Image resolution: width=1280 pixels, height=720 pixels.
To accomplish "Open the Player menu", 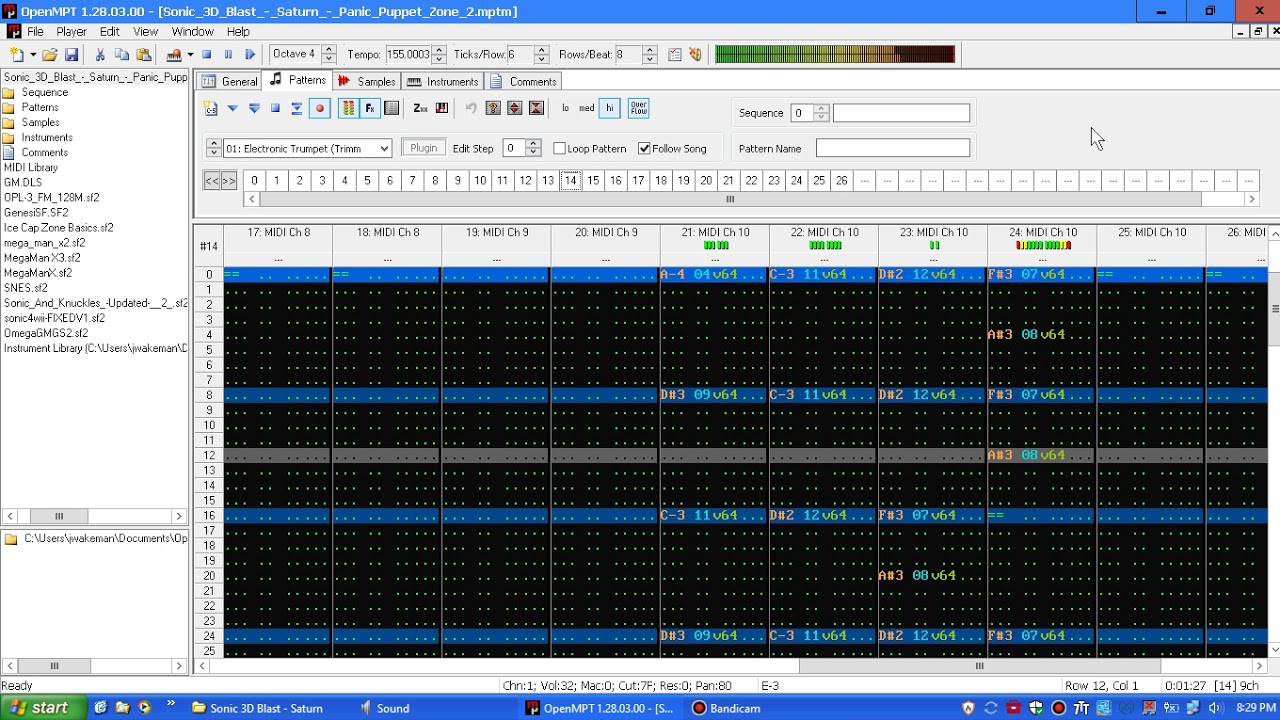I will (71, 31).
